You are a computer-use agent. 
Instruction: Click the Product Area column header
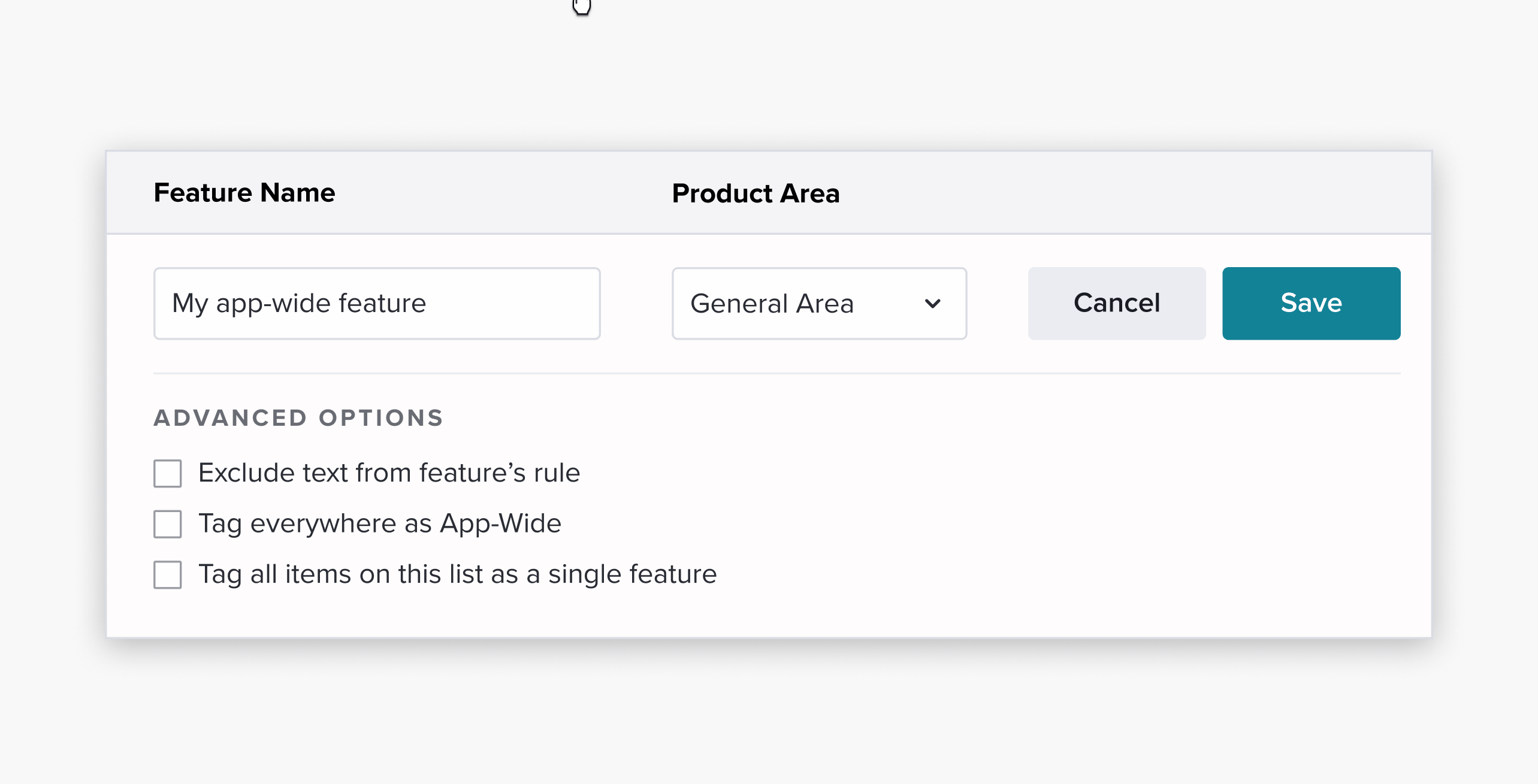click(756, 193)
